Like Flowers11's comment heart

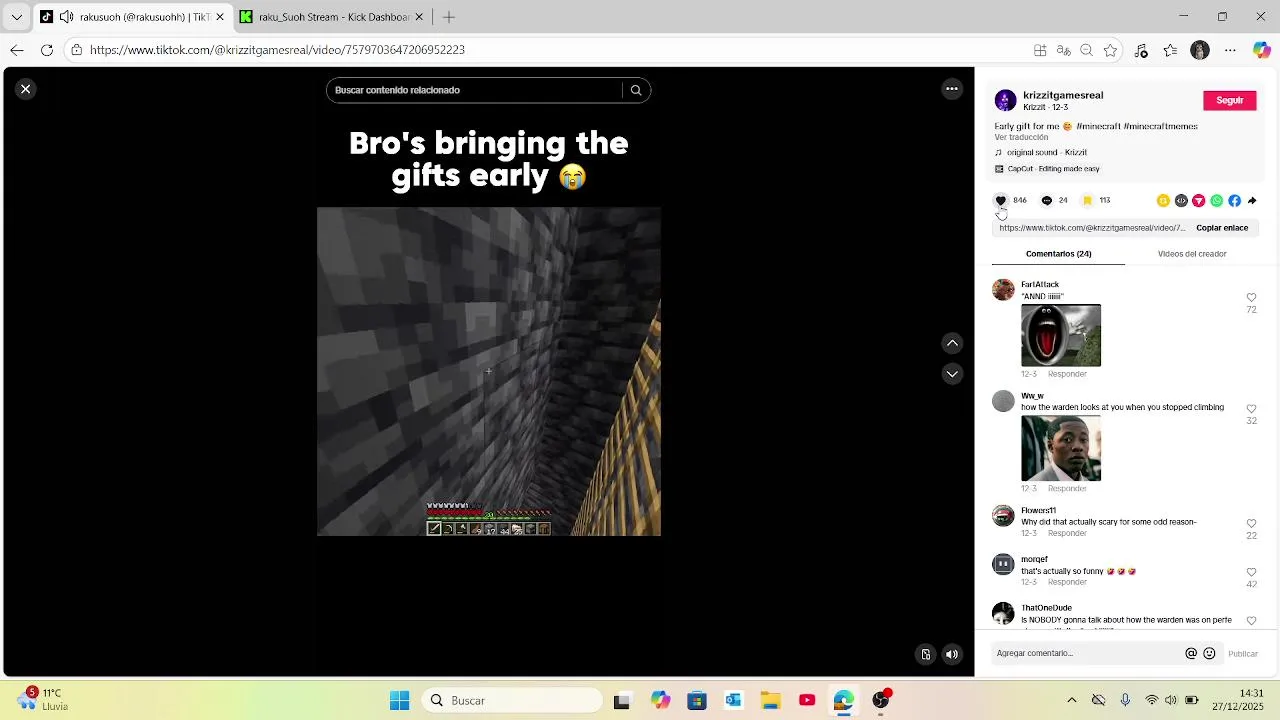pyautogui.click(x=1251, y=524)
